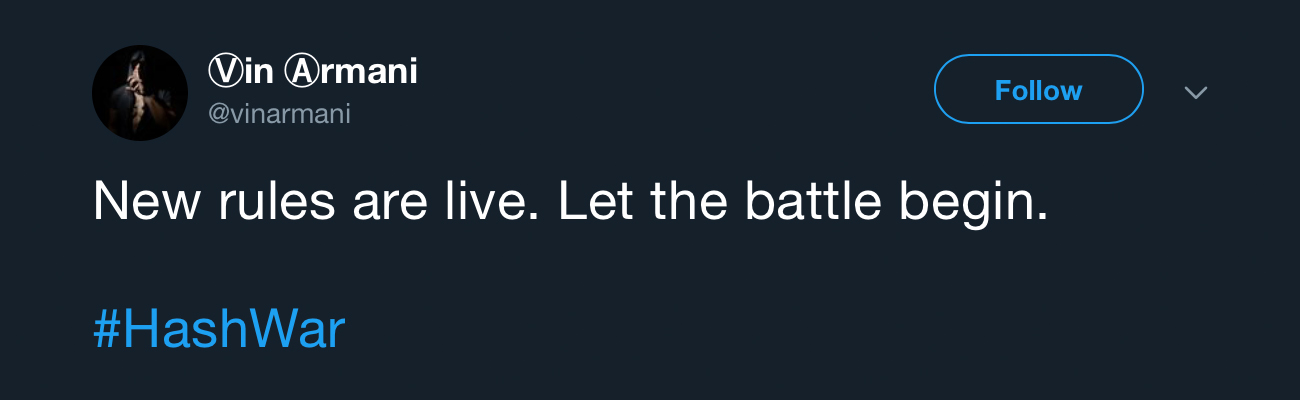The width and height of the screenshot is (1300, 400).
Task: Expand the down-arrow next to Follow
Action: [x=1196, y=92]
